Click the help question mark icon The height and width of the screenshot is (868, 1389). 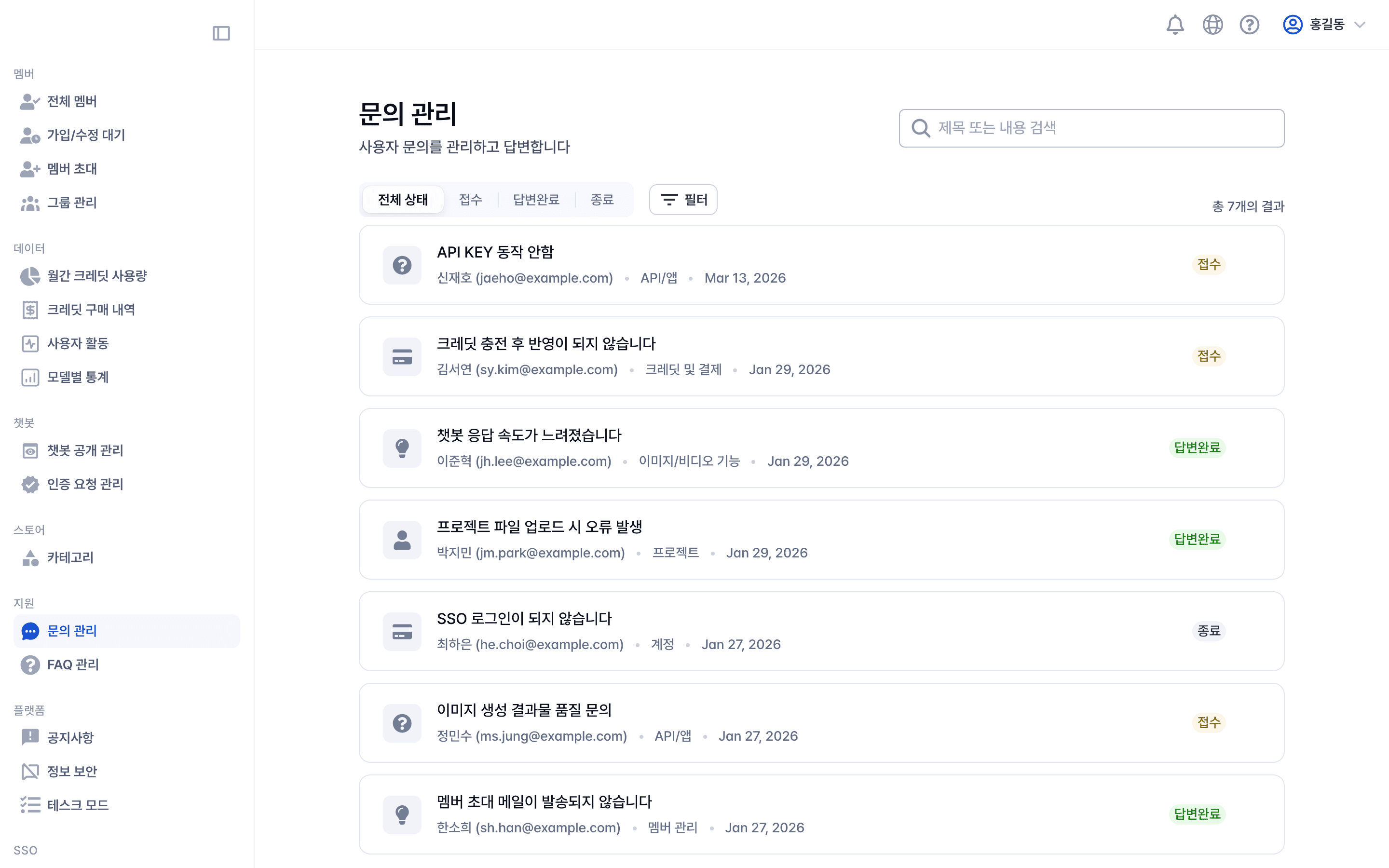tap(1250, 25)
